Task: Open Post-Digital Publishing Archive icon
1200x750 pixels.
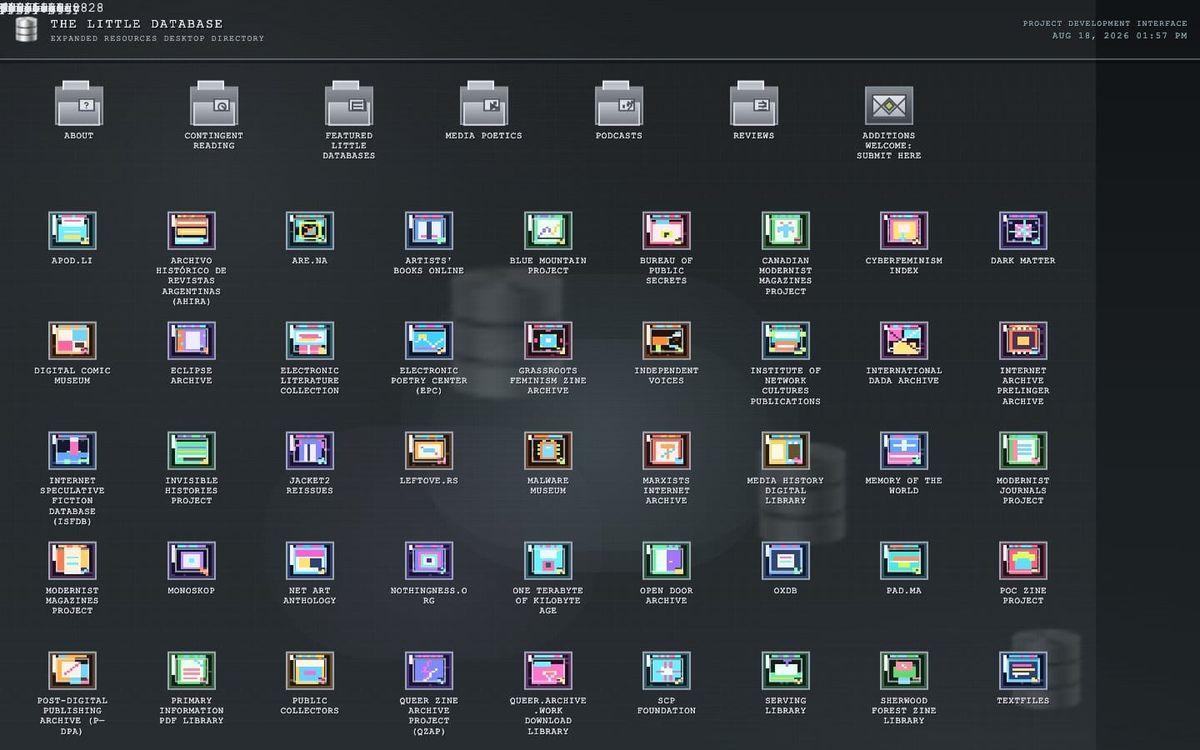Action: [72, 670]
